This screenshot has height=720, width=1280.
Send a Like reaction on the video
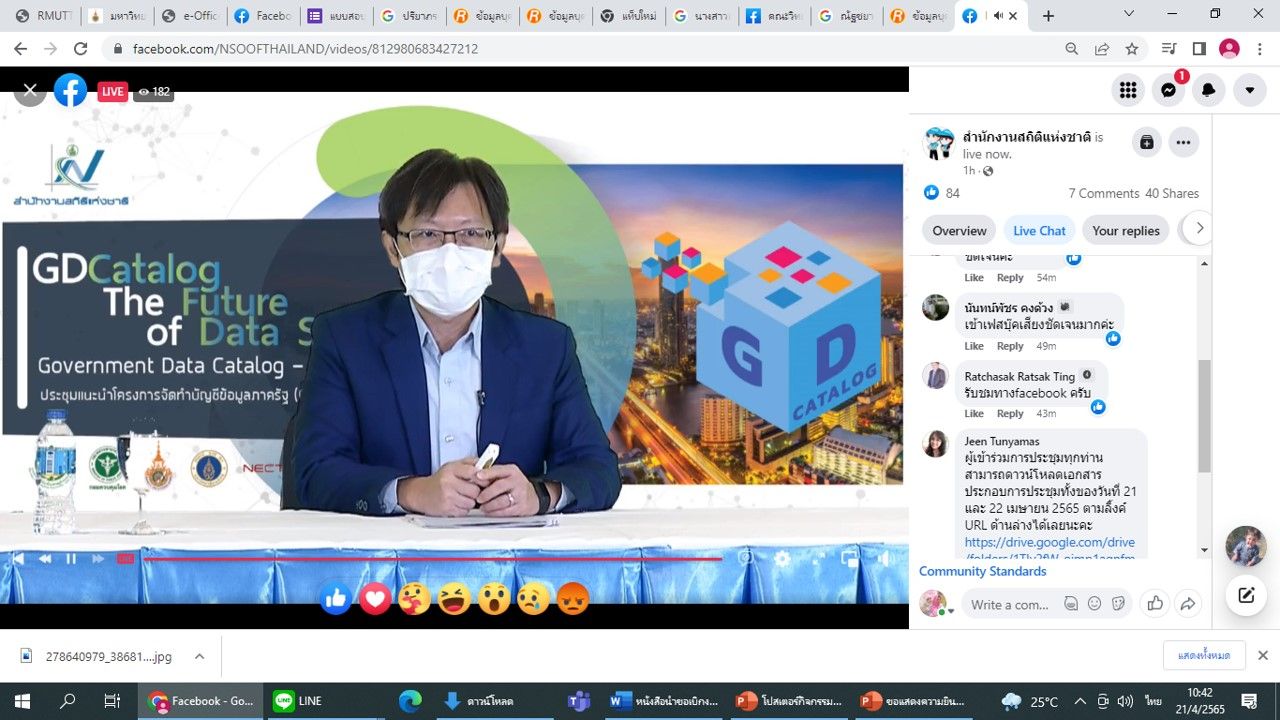click(336, 598)
